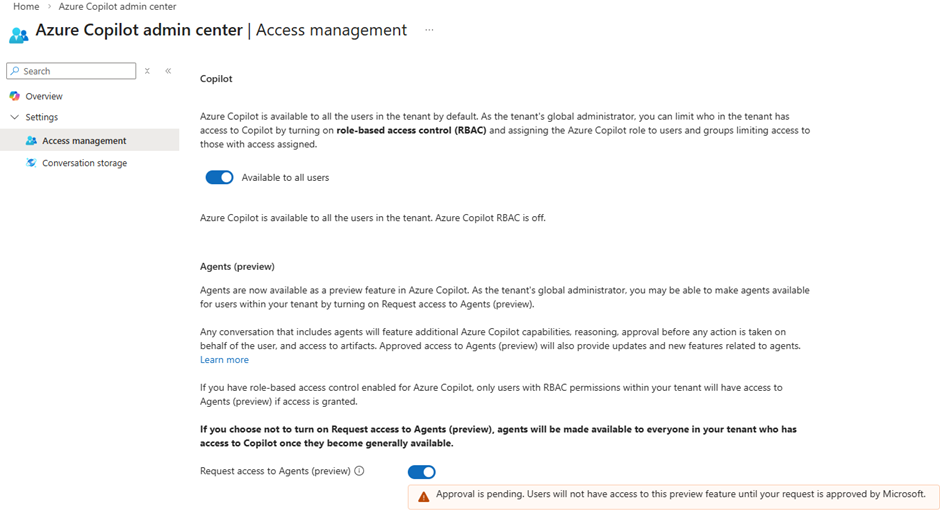Click the Azure Copilot admin center header icon
Image resolution: width=940 pixels, height=518 pixels.
(x=18, y=34)
